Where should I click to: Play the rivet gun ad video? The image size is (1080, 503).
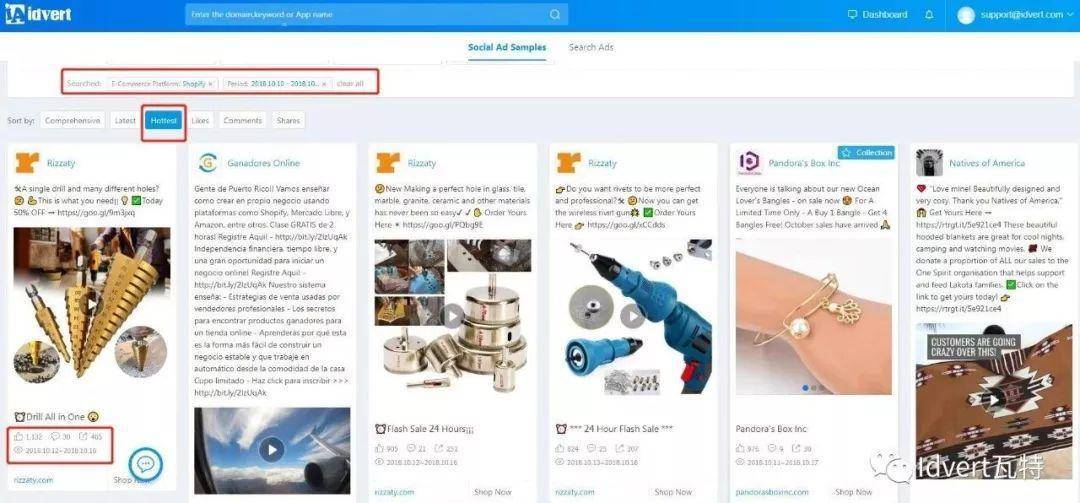tap(632, 316)
